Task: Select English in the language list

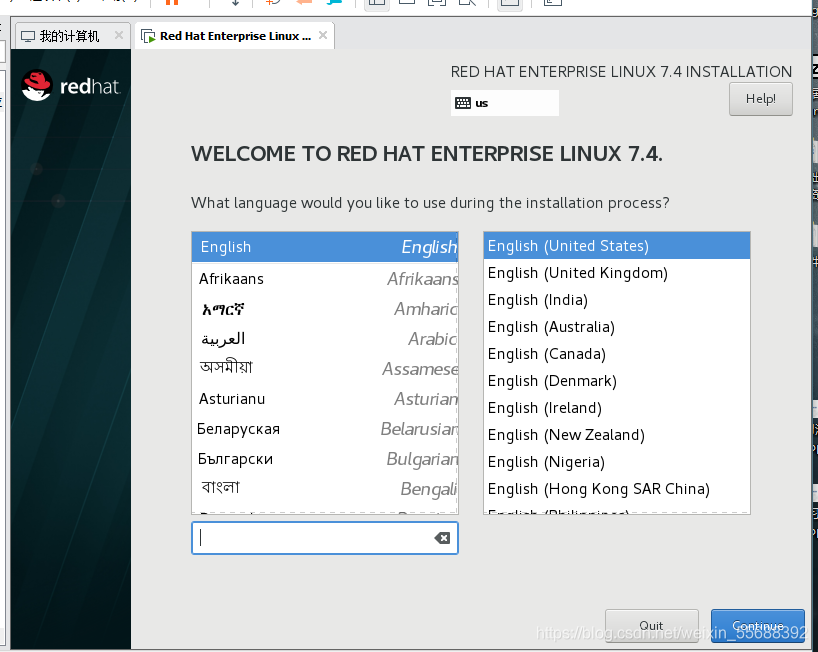Action: coord(325,247)
